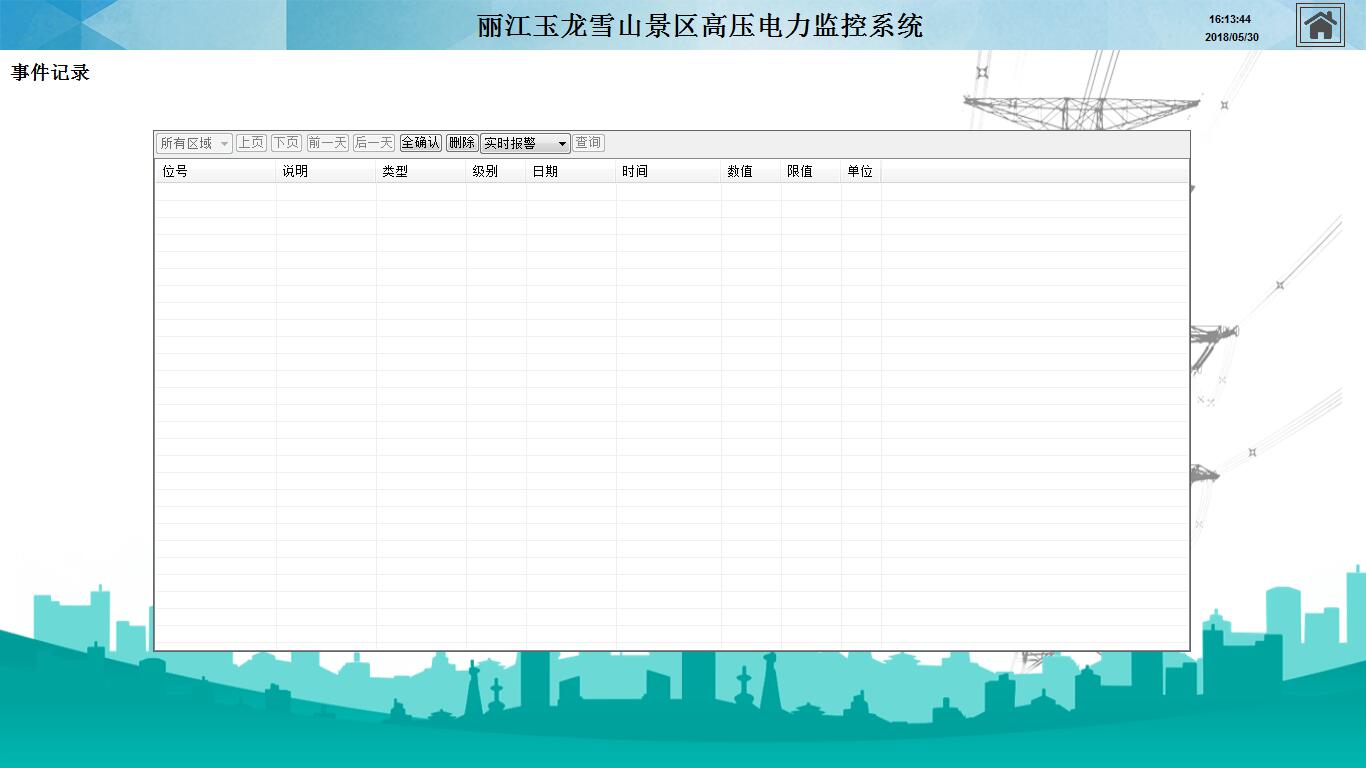Go to previous page with 上页
Screen dimensions: 1366x768
click(251, 143)
